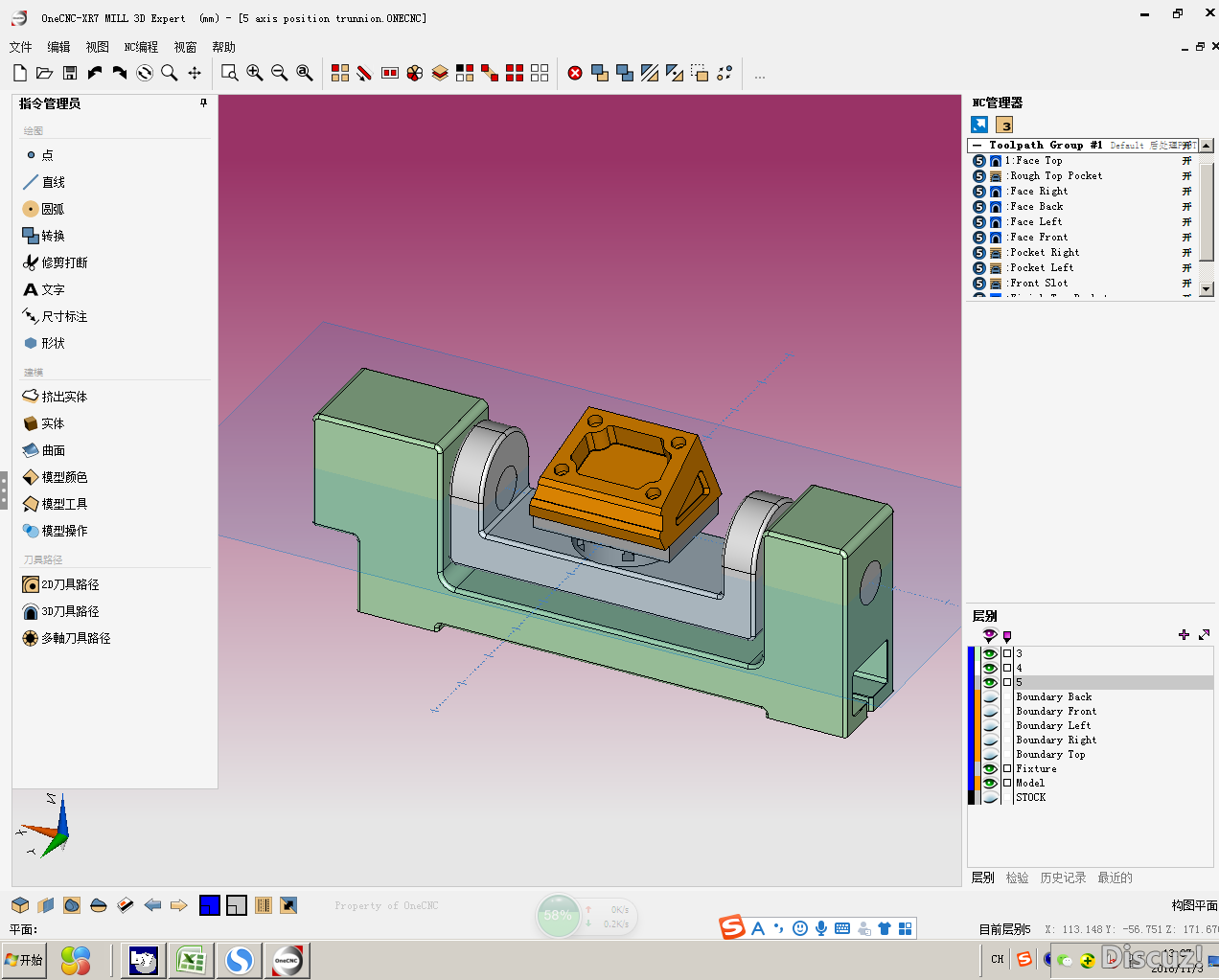Click the NC manager scrollbar down arrow
1219x980 pixels.
pos(1207,289)
